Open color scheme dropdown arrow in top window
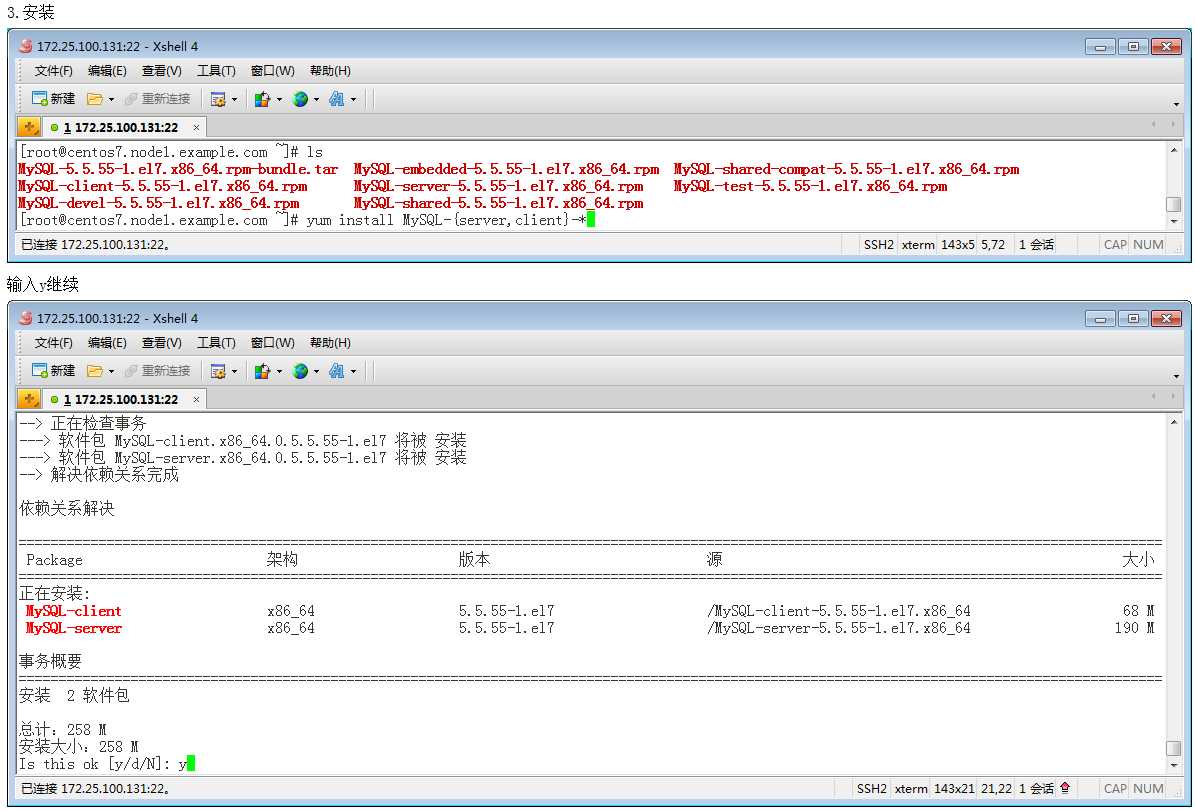Screen dimensions: 1195x810 [279, 99]
